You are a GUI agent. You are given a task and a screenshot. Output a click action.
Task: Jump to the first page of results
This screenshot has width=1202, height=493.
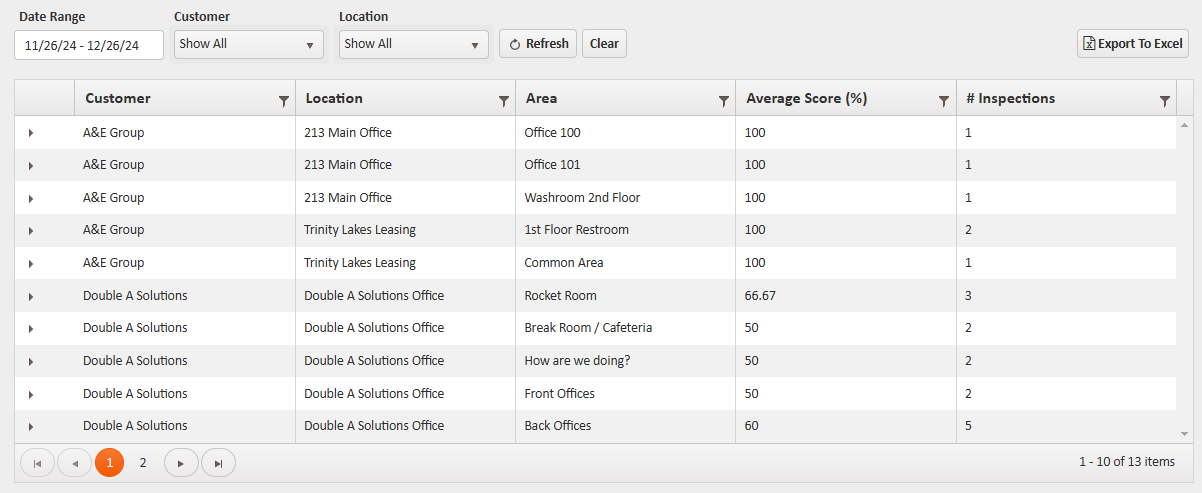point(38,463)
